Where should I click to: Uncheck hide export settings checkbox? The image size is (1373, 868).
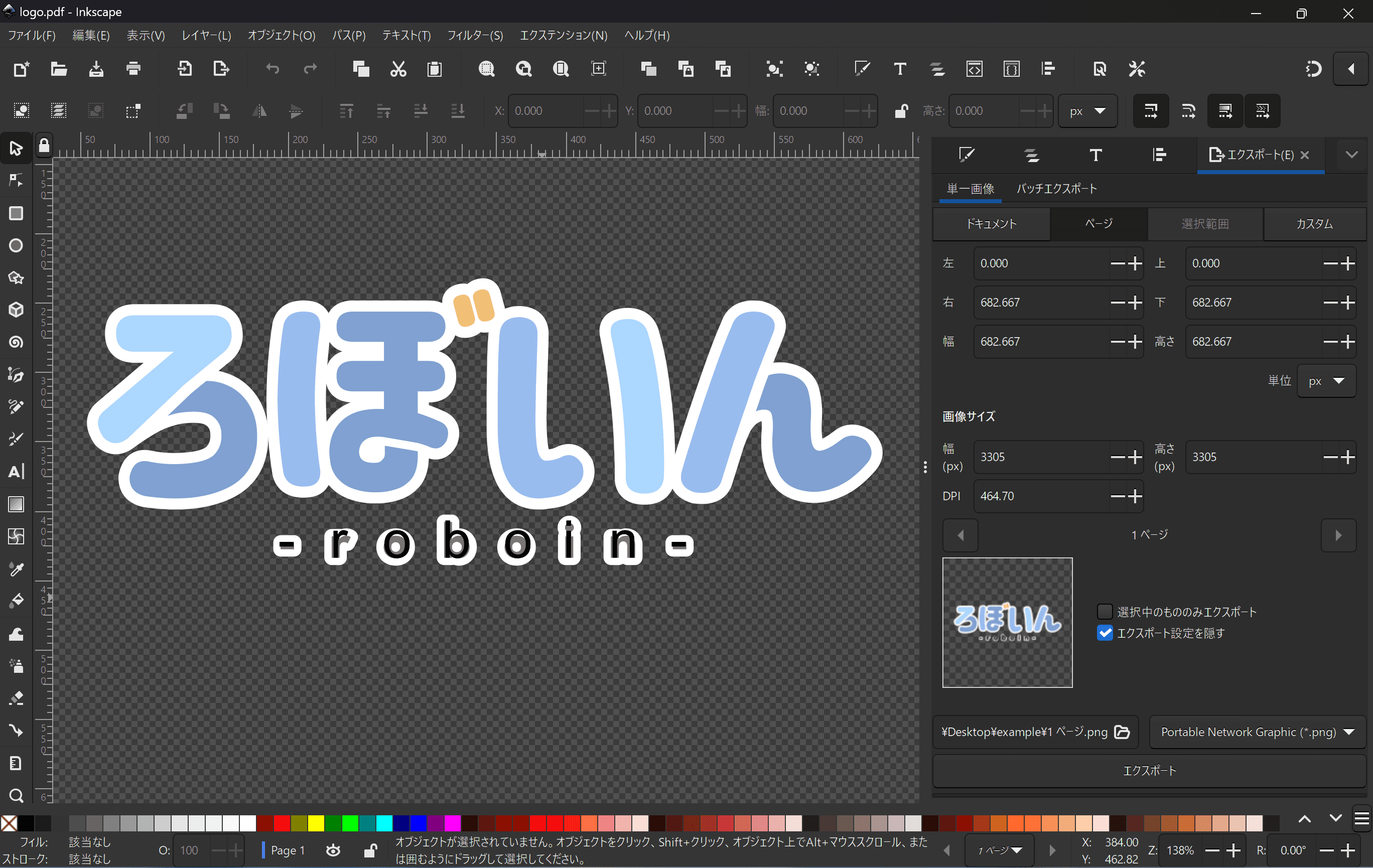click(1105, 633)
